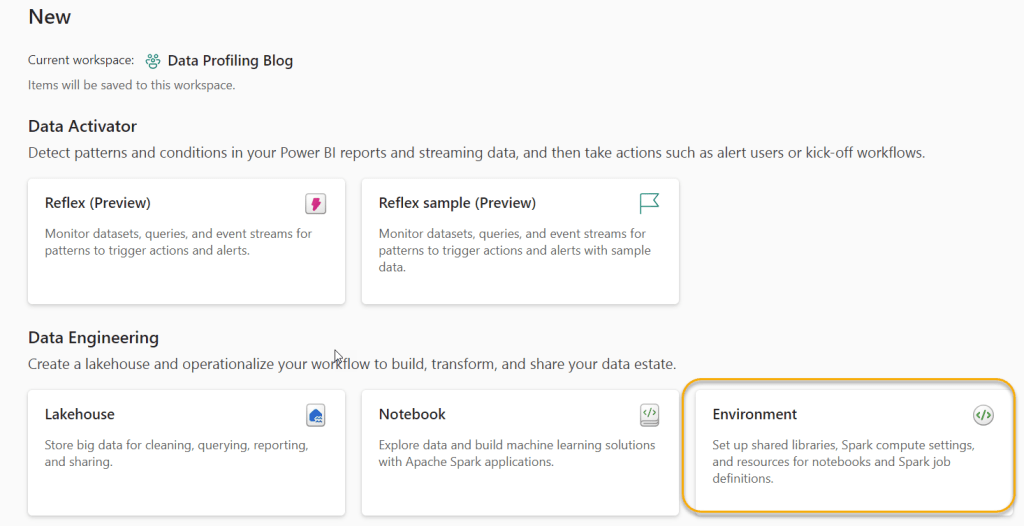Click the "Items will be saved" notice
The image size is (1024, 526).
(x=131, y=85)
